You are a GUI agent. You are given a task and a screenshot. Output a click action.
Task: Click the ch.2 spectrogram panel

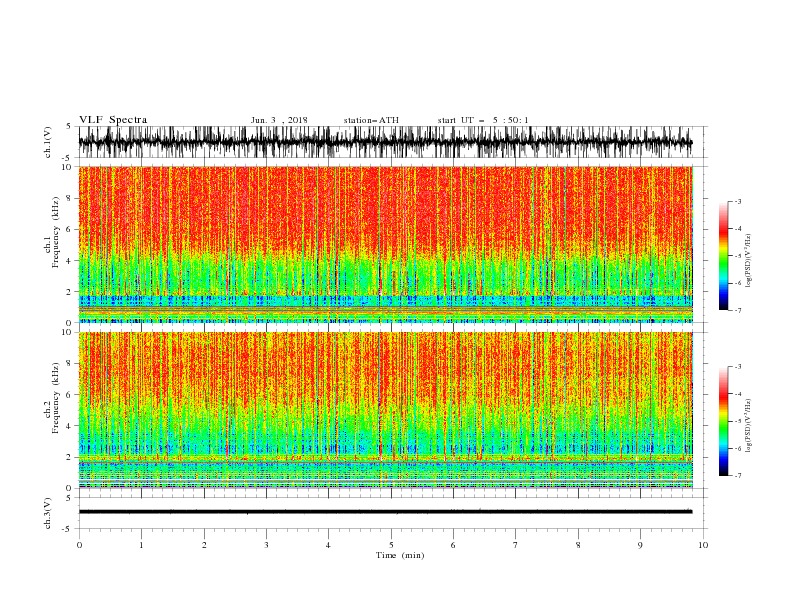coord(385,410)
